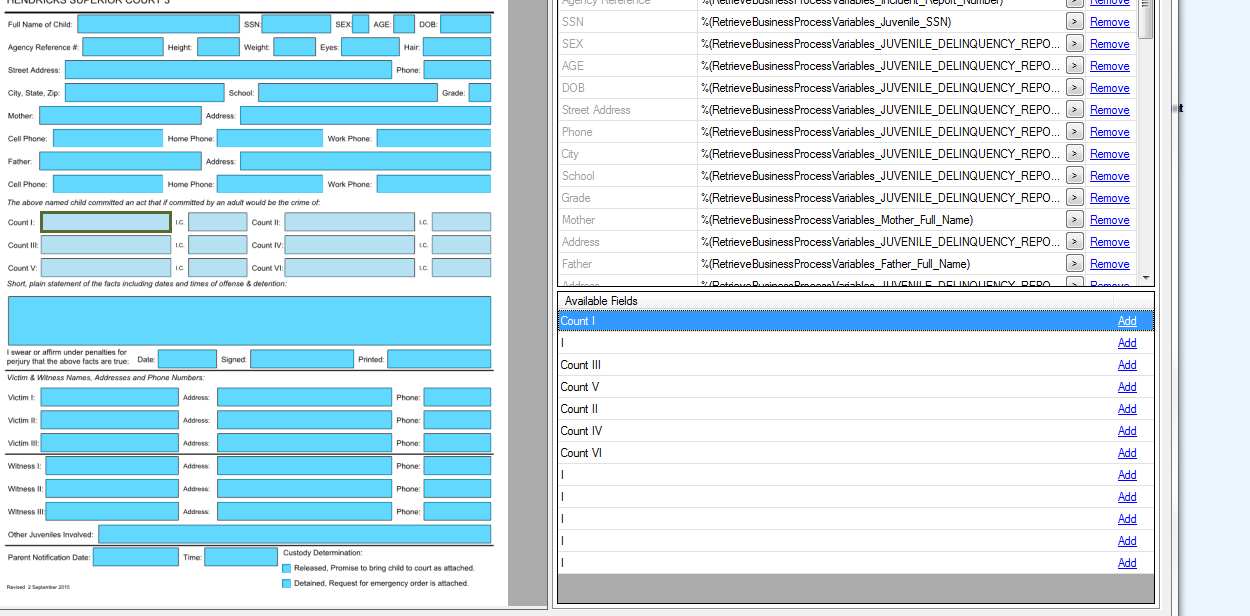Click the arrow button in the Mother row

coord(1074,220)
